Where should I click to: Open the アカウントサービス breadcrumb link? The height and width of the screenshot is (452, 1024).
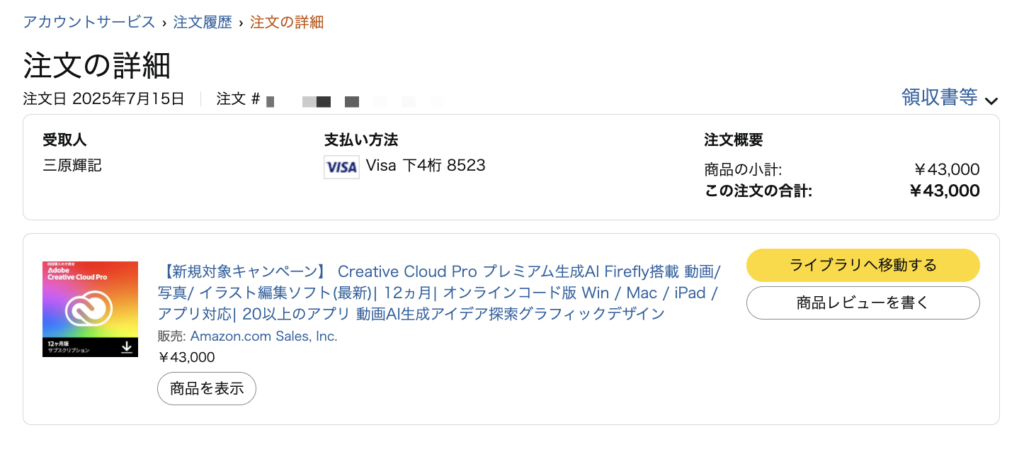point(89,23)
